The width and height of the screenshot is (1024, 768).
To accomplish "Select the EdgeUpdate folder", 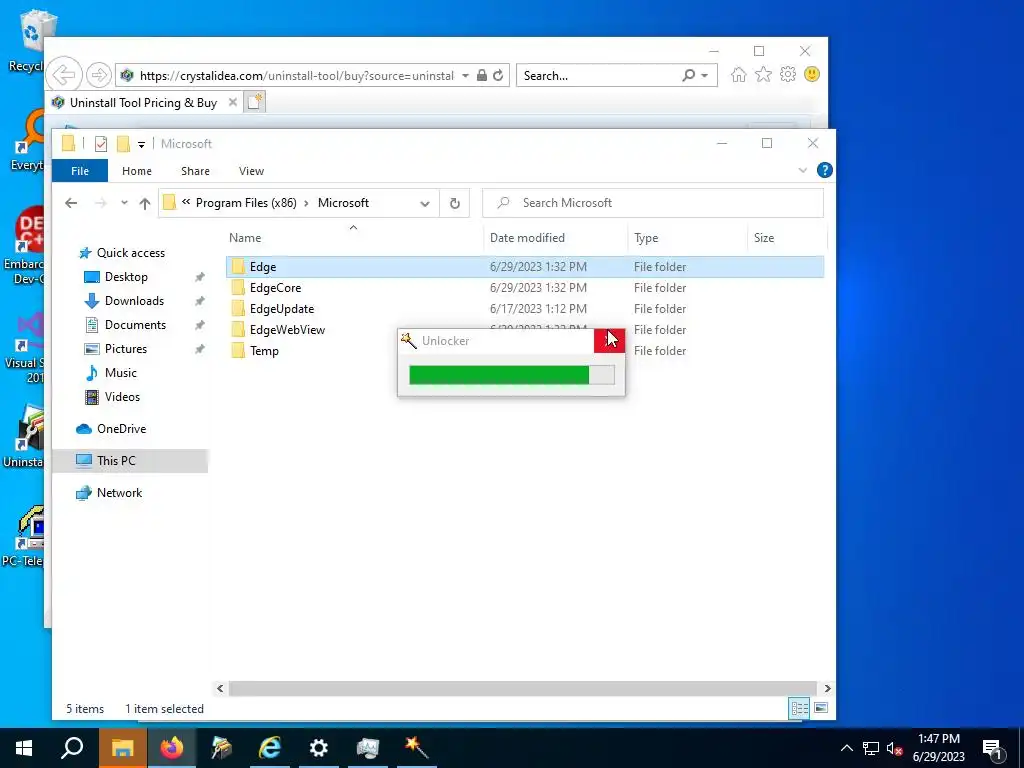I will pyautogui.click(x=281, y=309).
